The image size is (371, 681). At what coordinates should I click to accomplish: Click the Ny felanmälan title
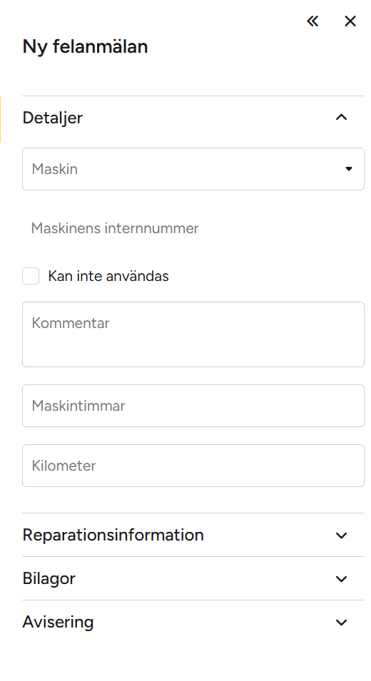(x=85, y=46)
